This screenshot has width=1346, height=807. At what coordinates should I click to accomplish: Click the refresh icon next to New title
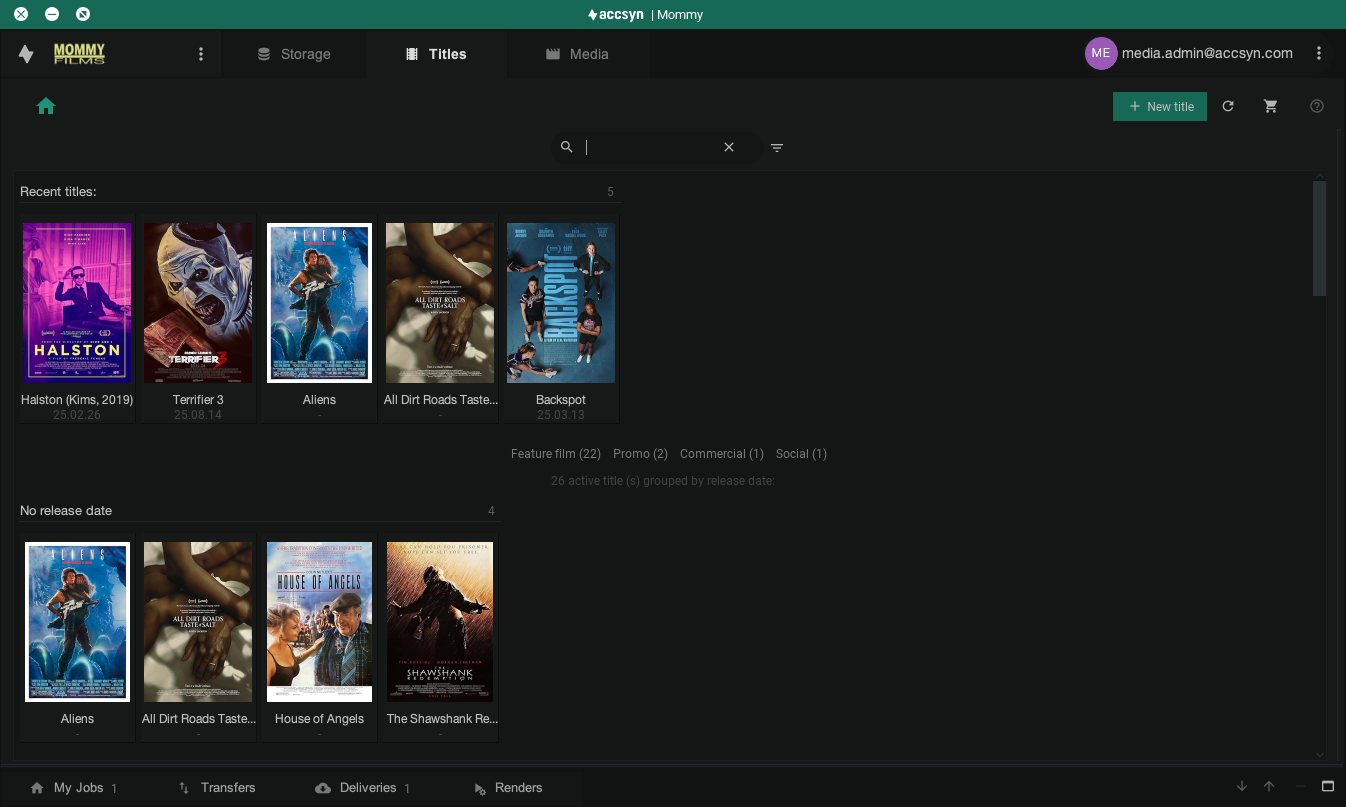[1228, 106]
